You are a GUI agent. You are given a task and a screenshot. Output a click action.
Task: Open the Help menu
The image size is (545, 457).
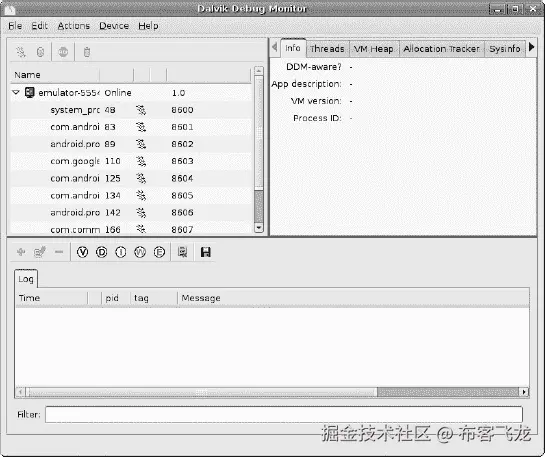[x=148, y=26]
